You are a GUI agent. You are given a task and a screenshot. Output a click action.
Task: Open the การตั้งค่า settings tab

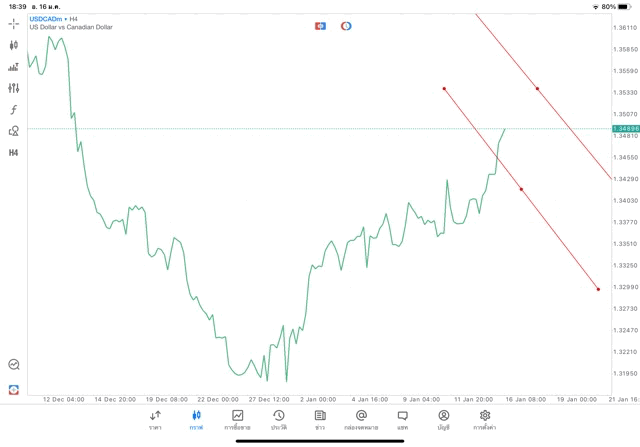coord(485,419)
